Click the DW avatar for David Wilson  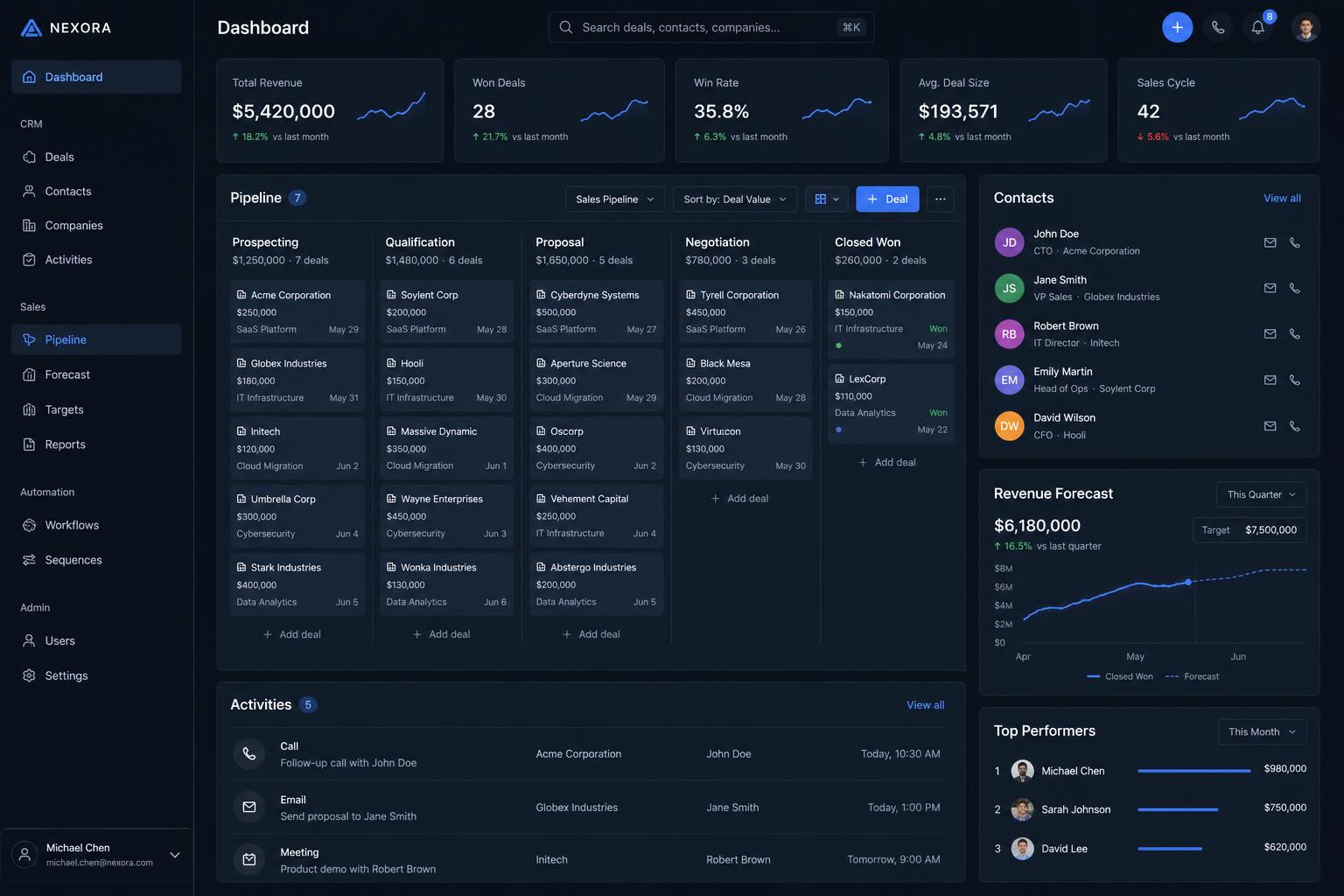(x=1009, y=426)
